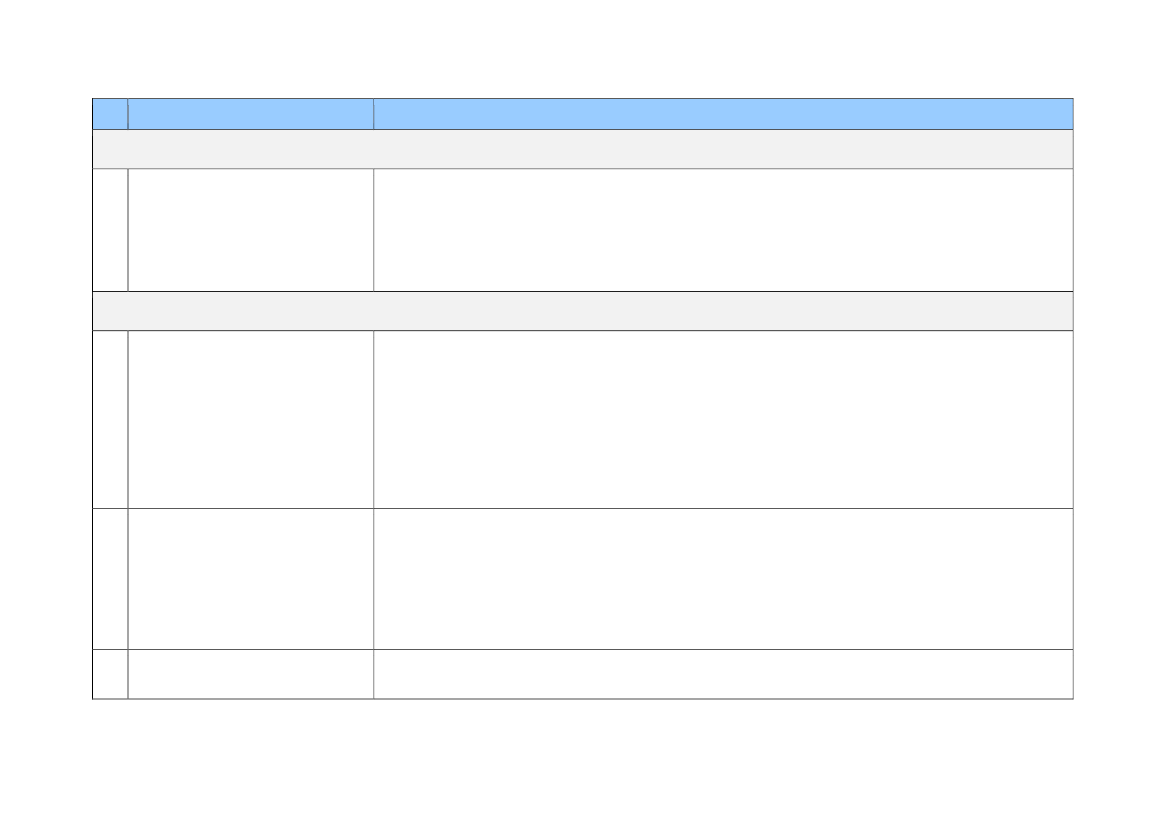Select middle cell in last table row

250,674
